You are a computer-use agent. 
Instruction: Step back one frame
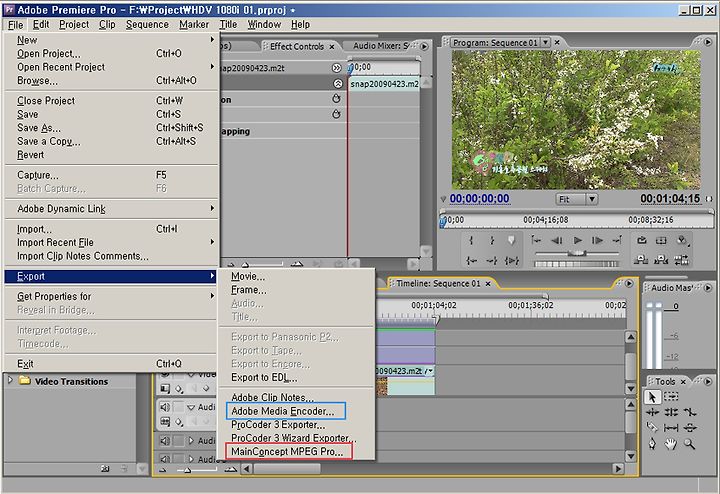pyautogui.click(x=557, y=240)
